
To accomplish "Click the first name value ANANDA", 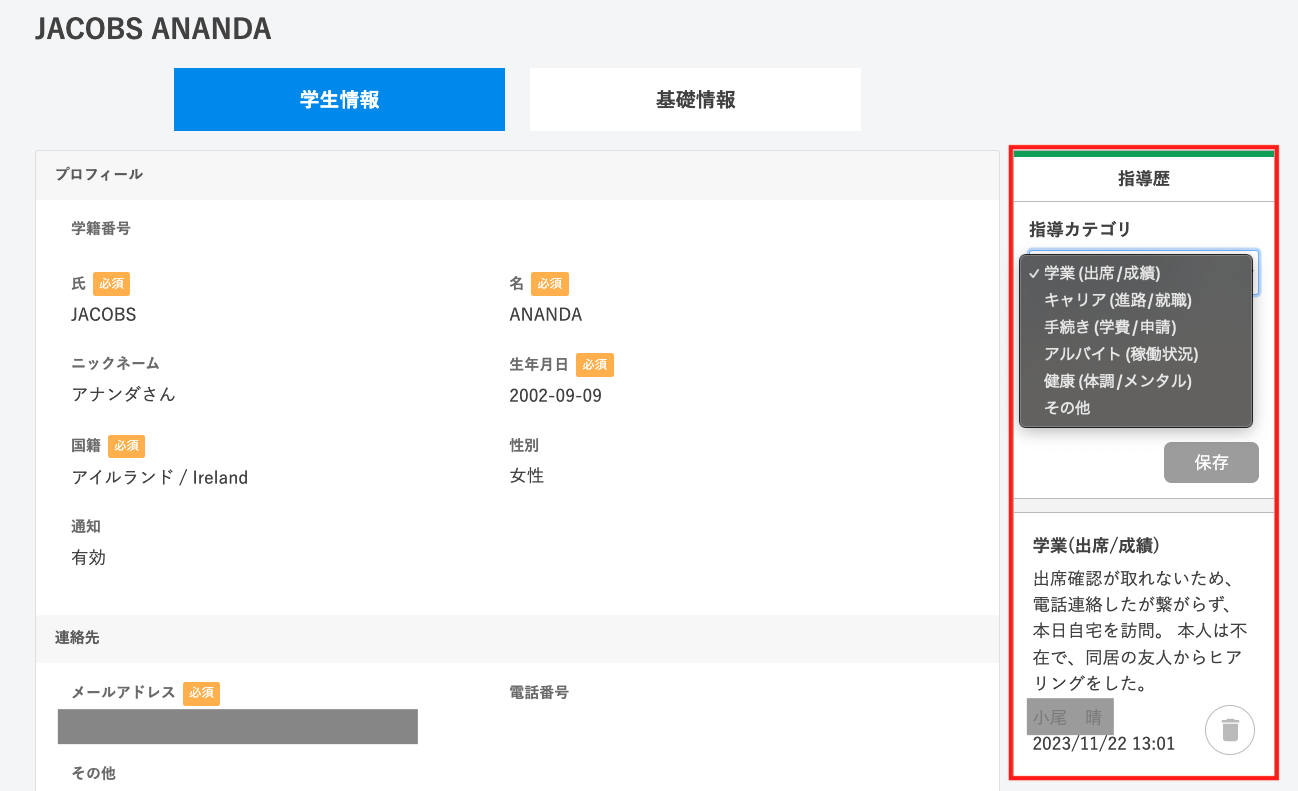I will pos(545,314).
